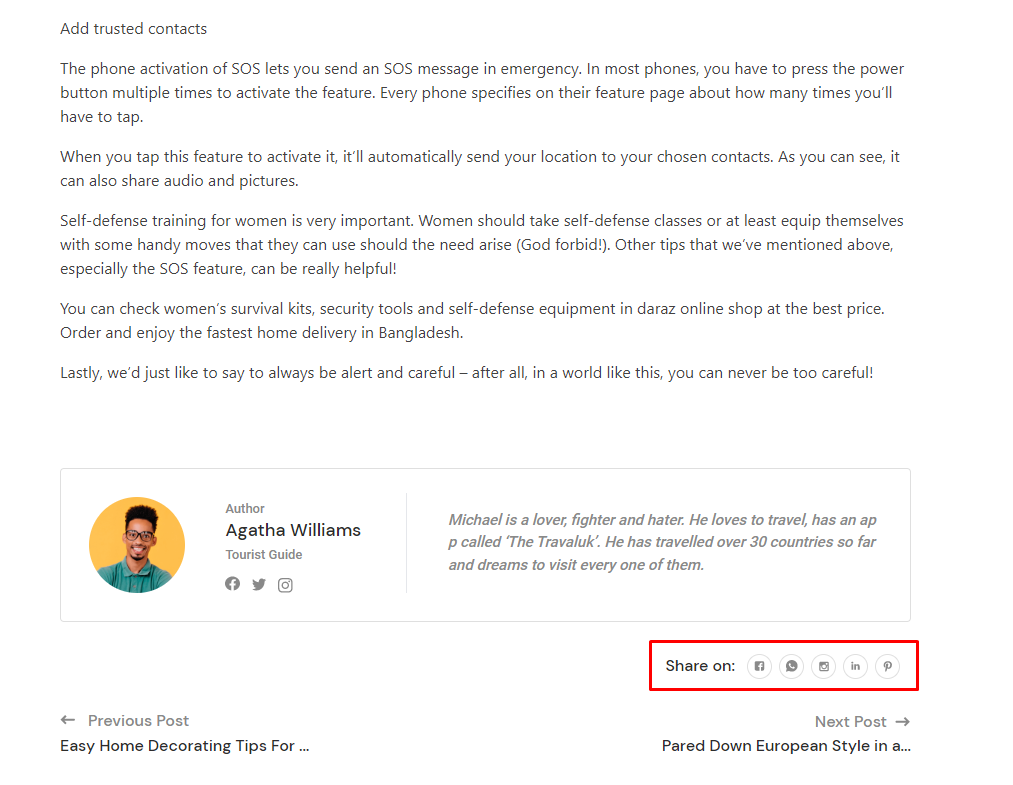1013x785 pixels.
Task: Click the author's profile photo
Action: coord(137,545)
